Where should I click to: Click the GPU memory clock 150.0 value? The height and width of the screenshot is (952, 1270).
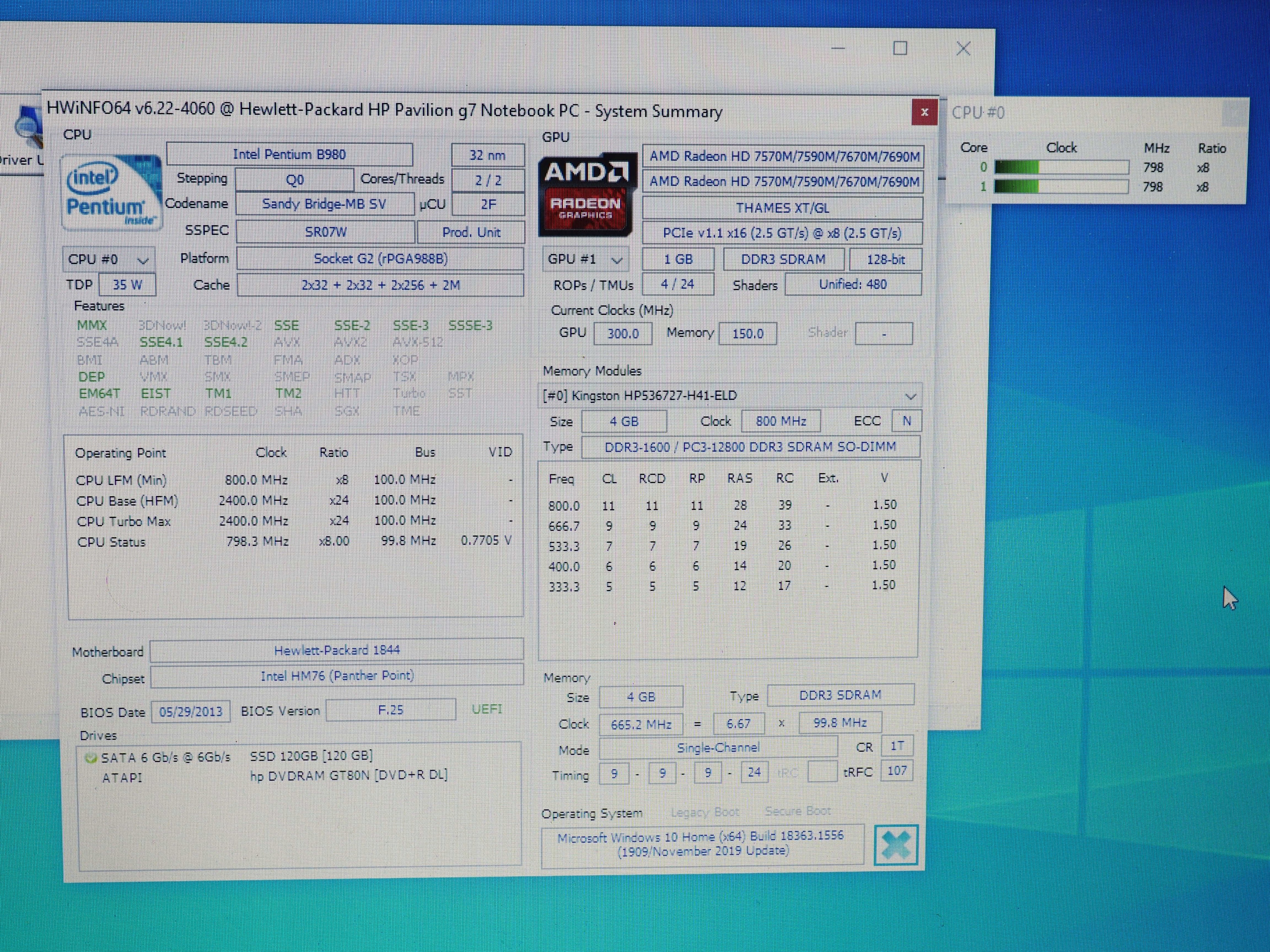(x=748, y=333)
